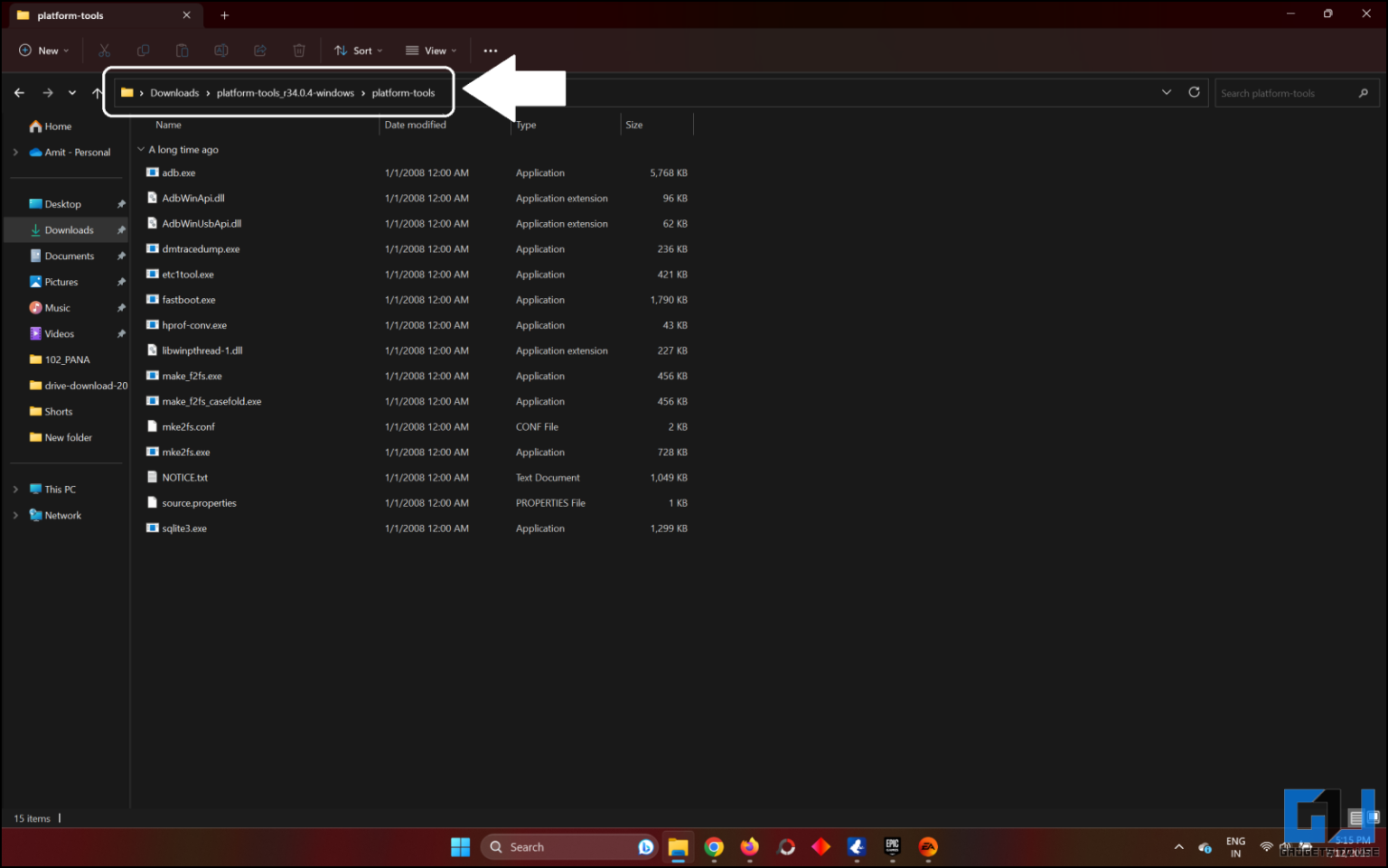Open the View dropdown menu
The image size is (1388, 868).
pos(431,51)
